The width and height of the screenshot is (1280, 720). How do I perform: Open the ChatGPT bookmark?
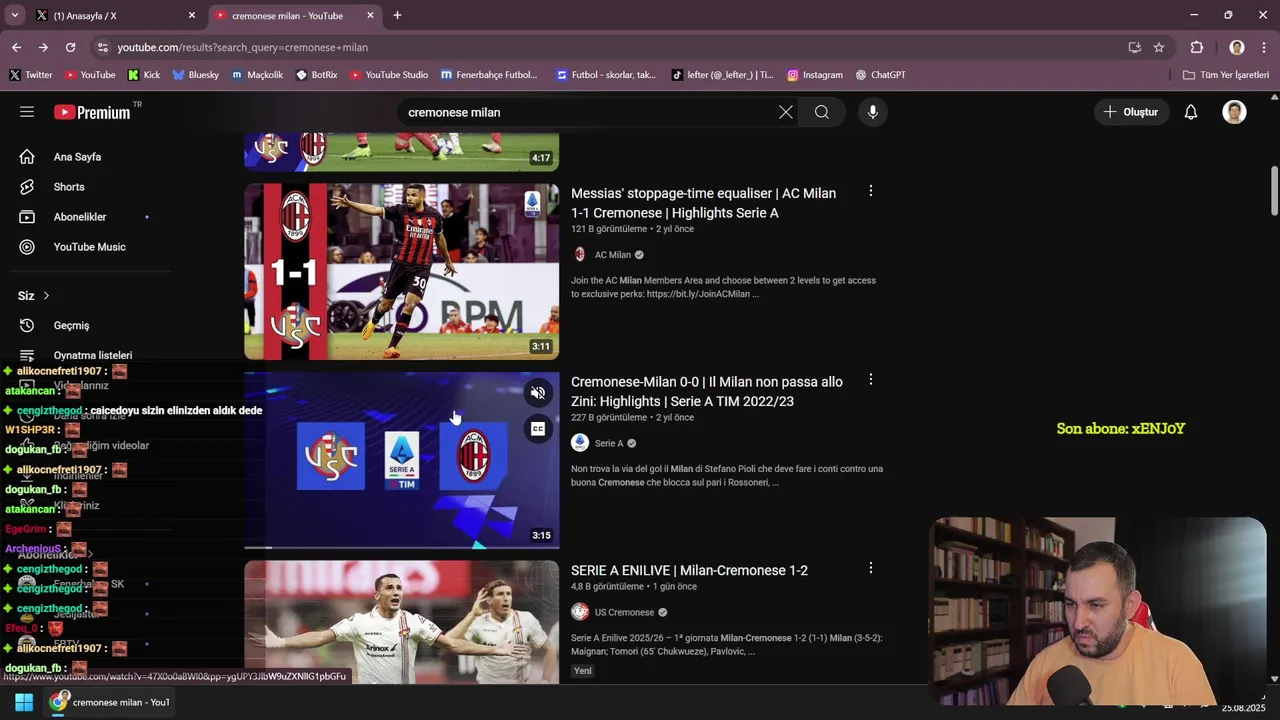click(x=880, y=75)
